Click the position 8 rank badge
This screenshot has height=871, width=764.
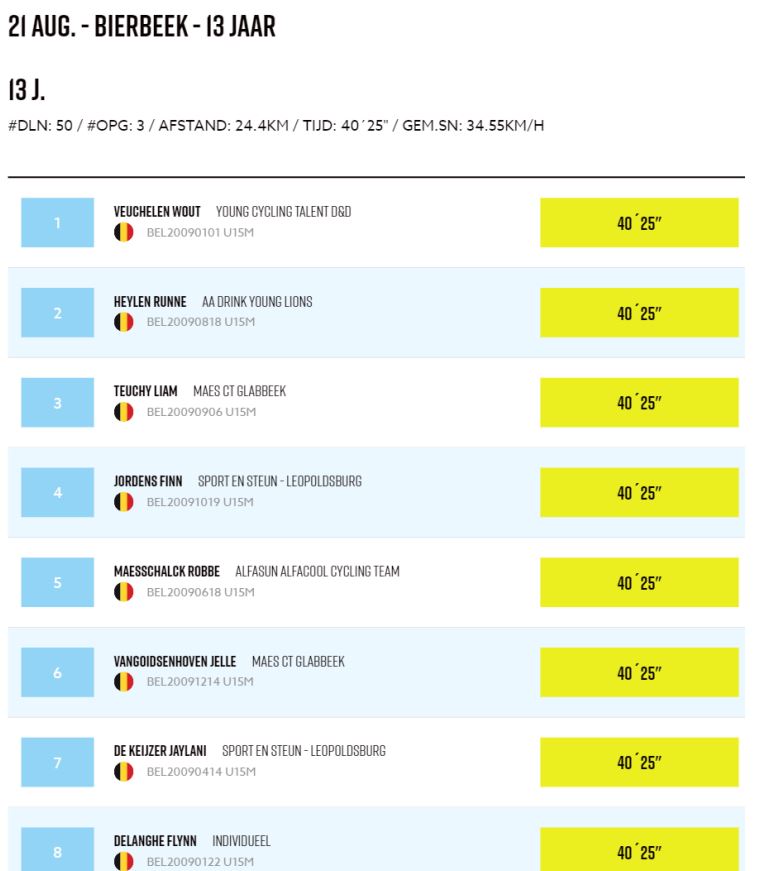tap(57, 852)
